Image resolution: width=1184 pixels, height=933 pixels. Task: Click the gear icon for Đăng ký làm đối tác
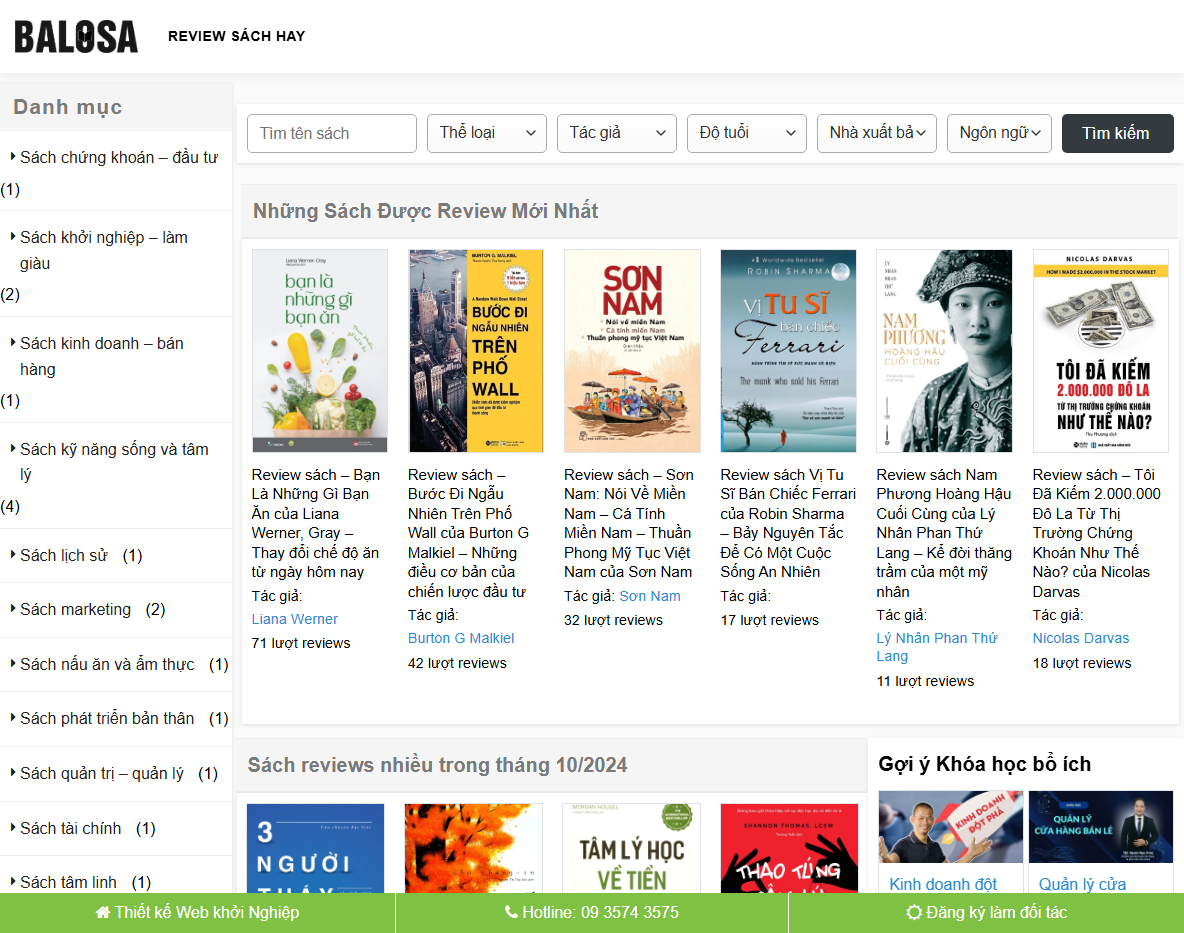pyautogui.click(x=913, y=912)
